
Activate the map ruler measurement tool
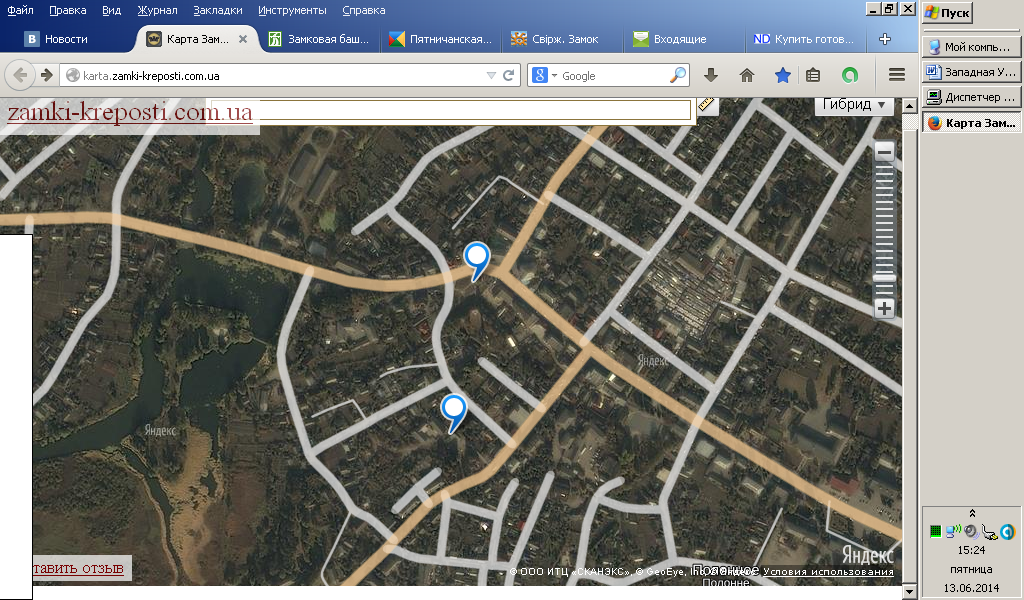[707, 104]
